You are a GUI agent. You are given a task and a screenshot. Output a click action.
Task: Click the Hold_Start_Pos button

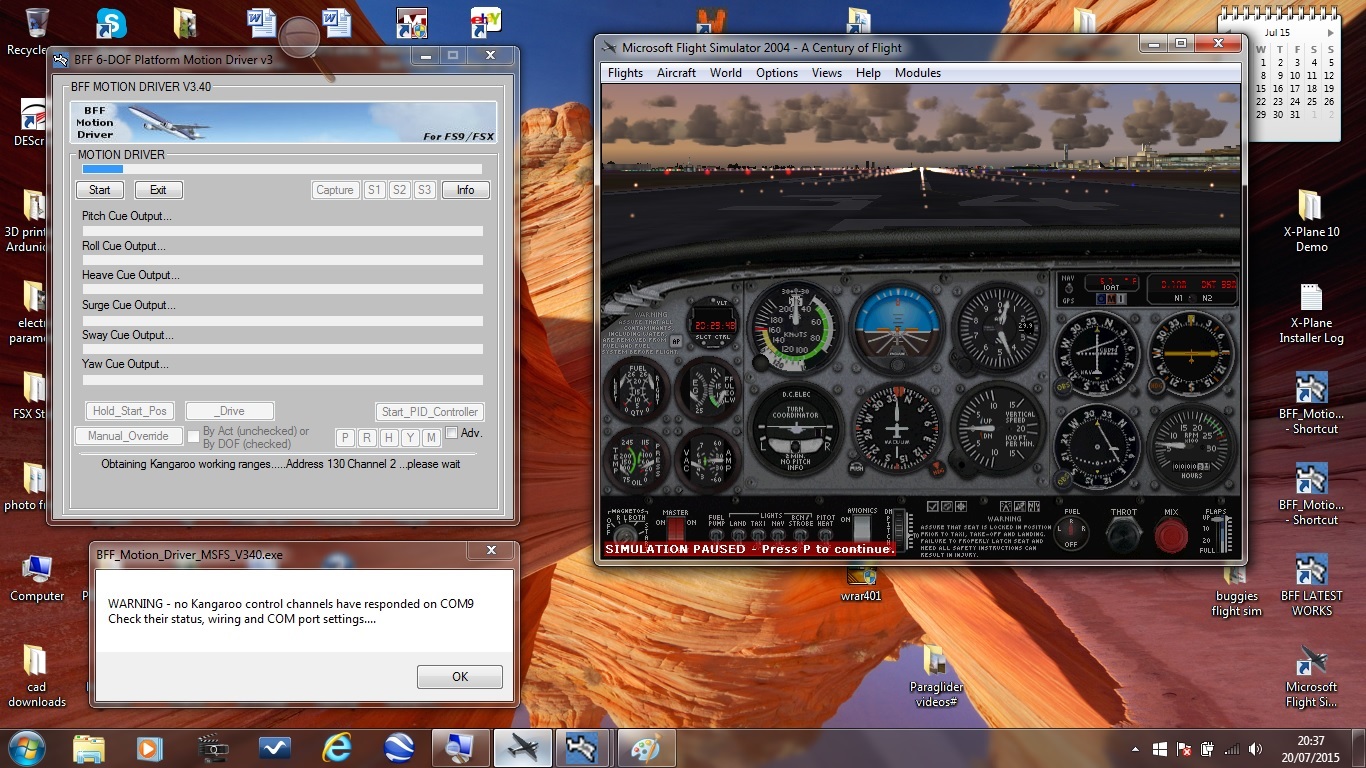pos(130,411)
